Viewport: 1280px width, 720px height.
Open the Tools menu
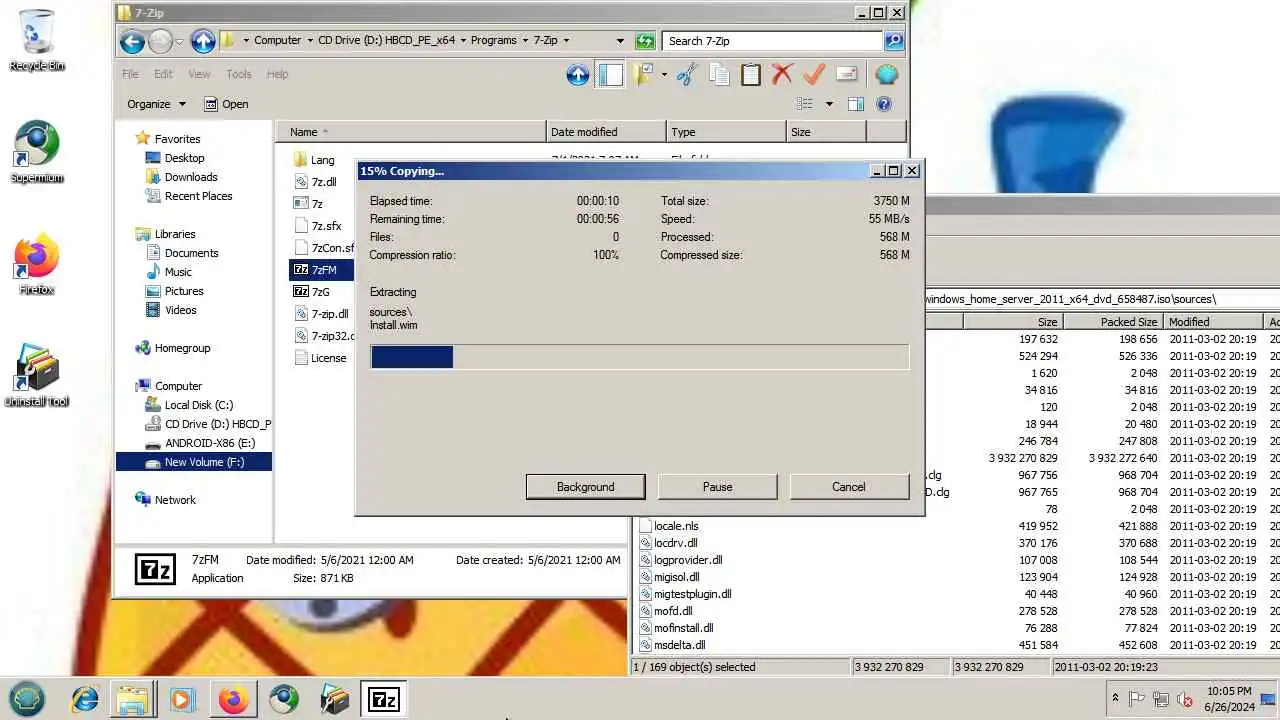coord(238,74)
